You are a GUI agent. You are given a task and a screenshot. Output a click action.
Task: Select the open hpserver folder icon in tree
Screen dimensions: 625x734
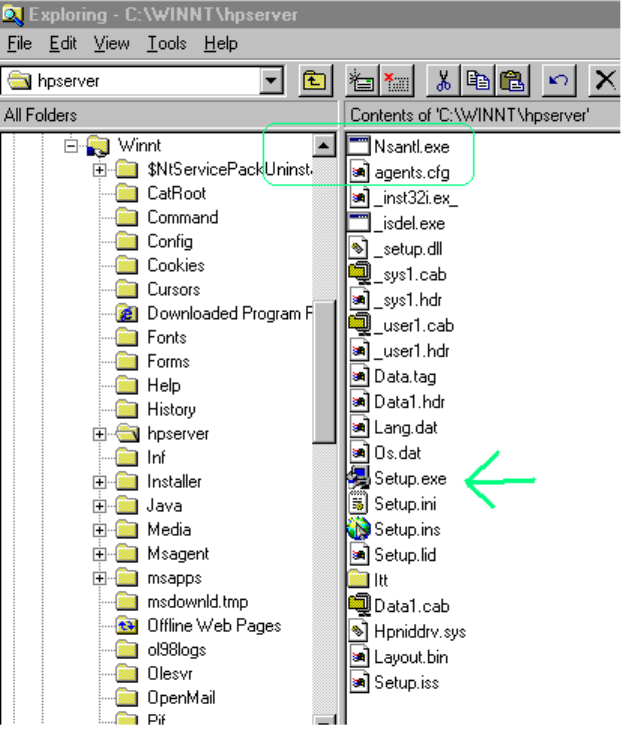(127, 435)
